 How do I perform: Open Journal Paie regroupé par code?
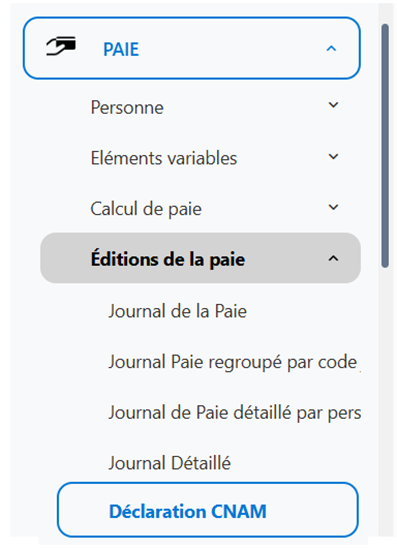[233, 362]
